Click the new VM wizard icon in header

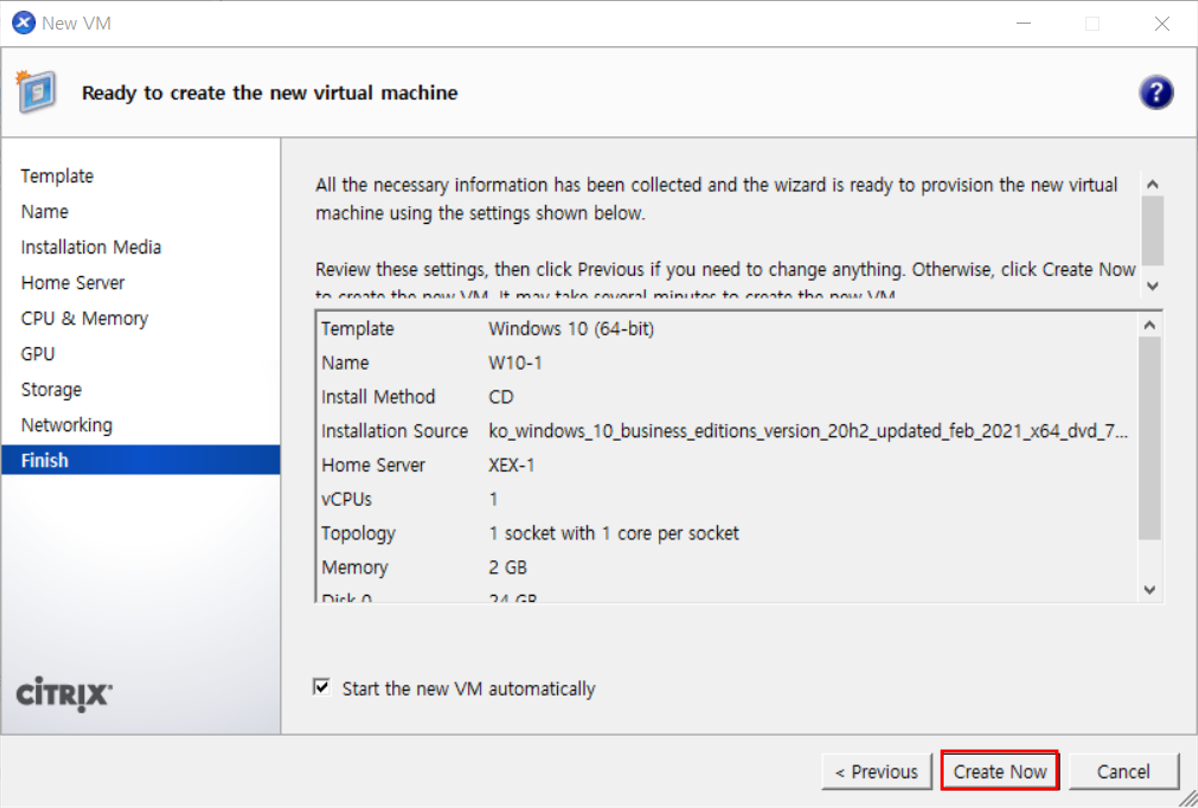tap(36, 92)
